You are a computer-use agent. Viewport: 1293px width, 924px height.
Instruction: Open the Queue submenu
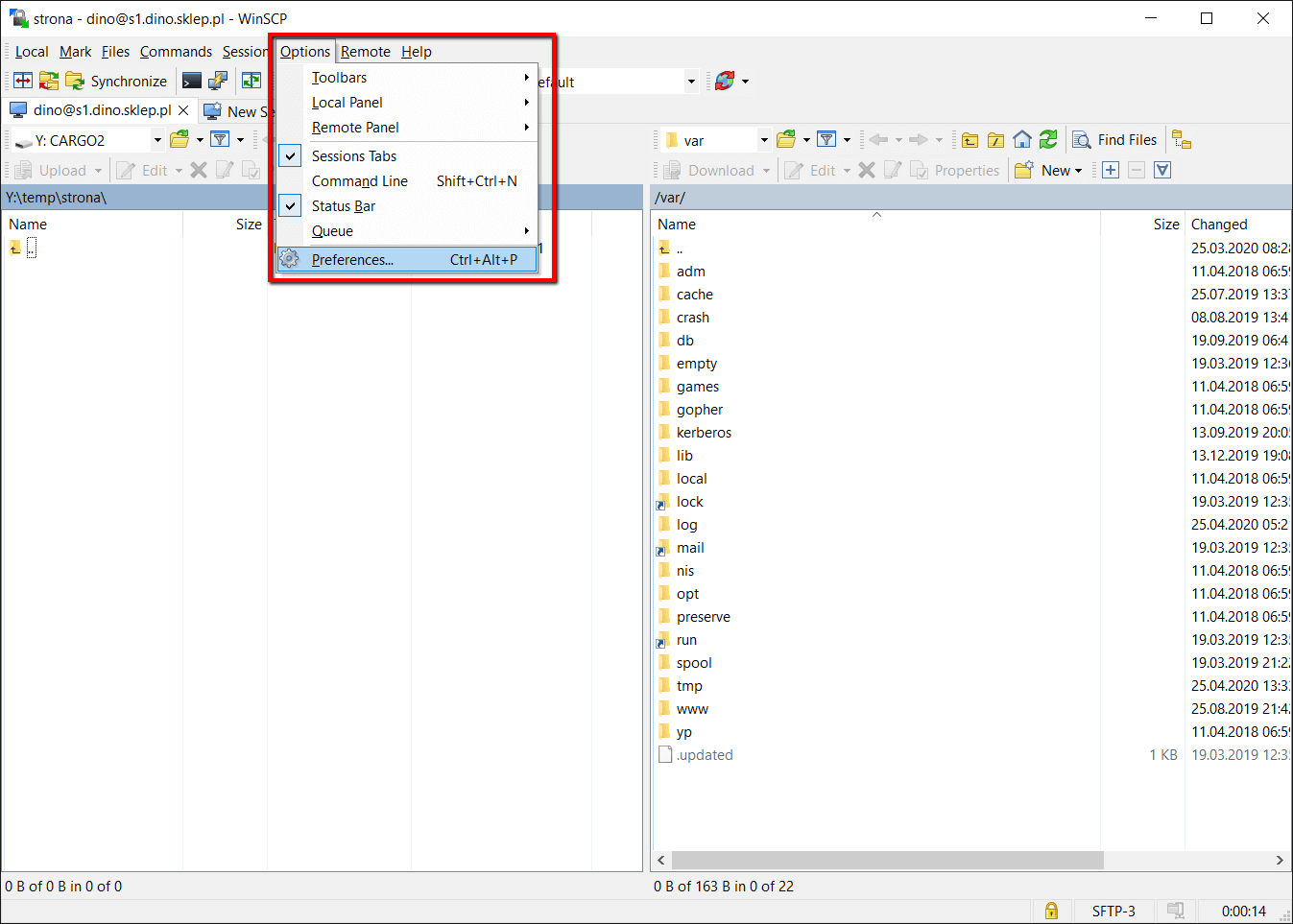tap(407, 230)
